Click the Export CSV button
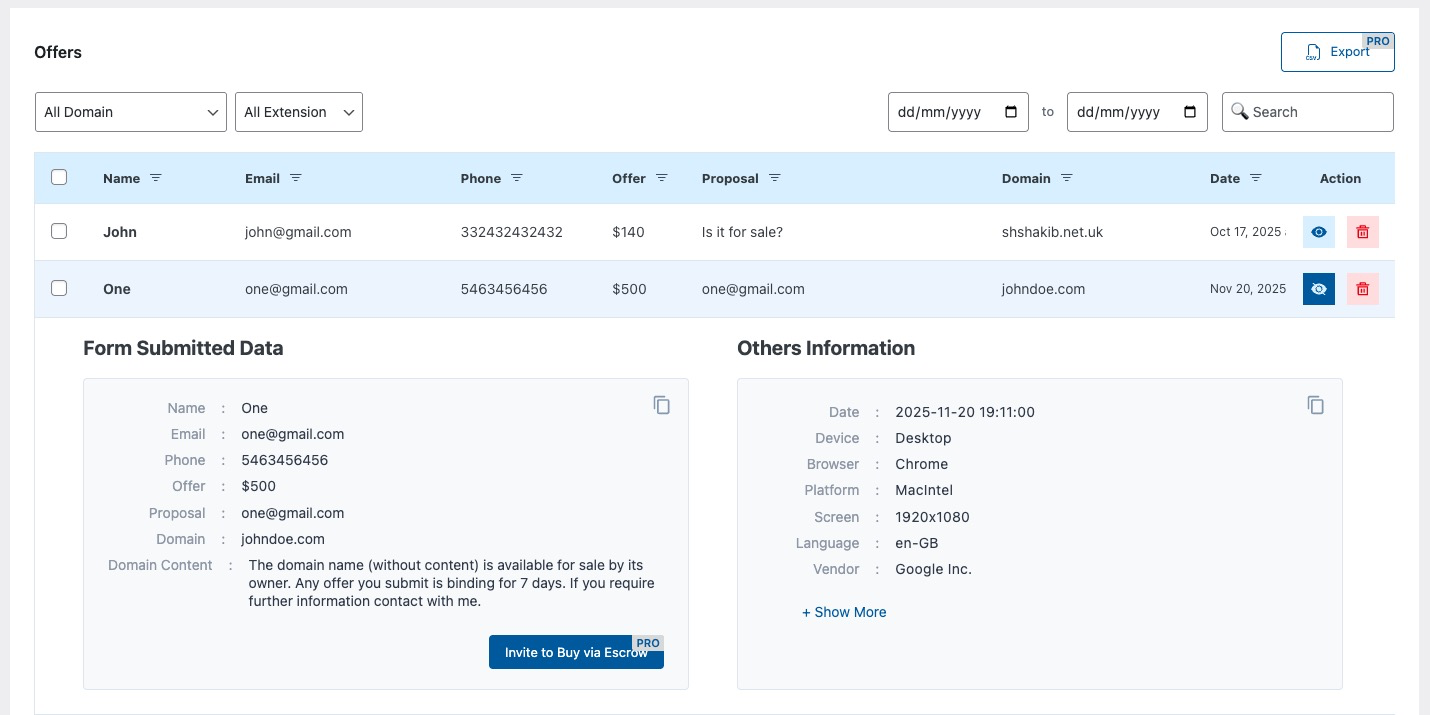The height and width of the screenshot is (715, 1430). pyautogui.click(x=1337, y=52)
